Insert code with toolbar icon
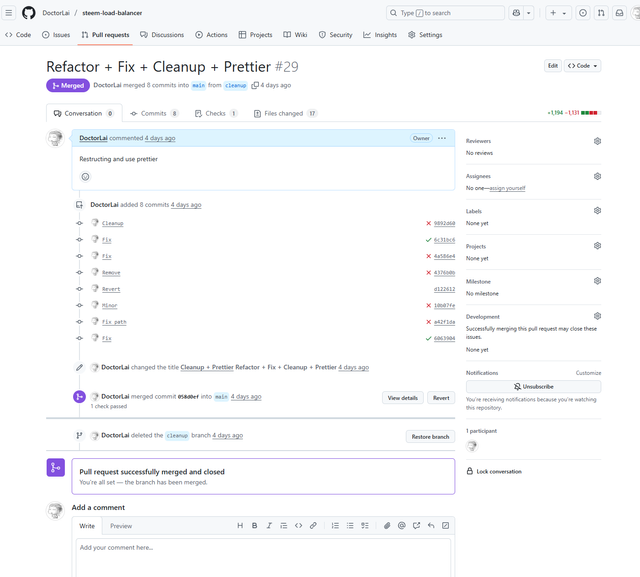Viewport: 640px width, 577px height. (298, 526)
